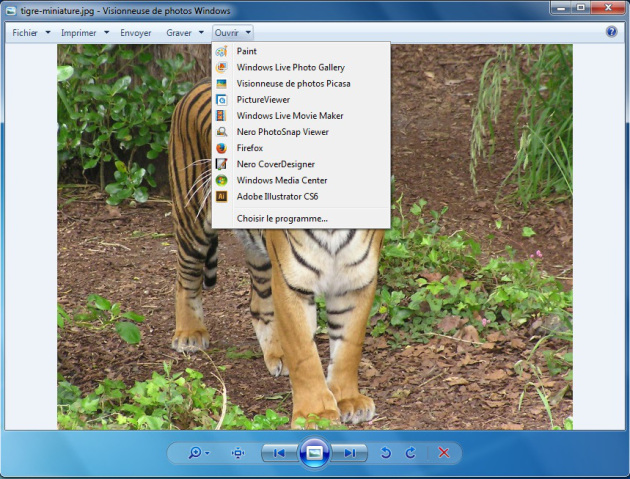Viewport: 630px width, 479px height.
Task: Open the Imprimer menu
Action: tap(79, 33)
